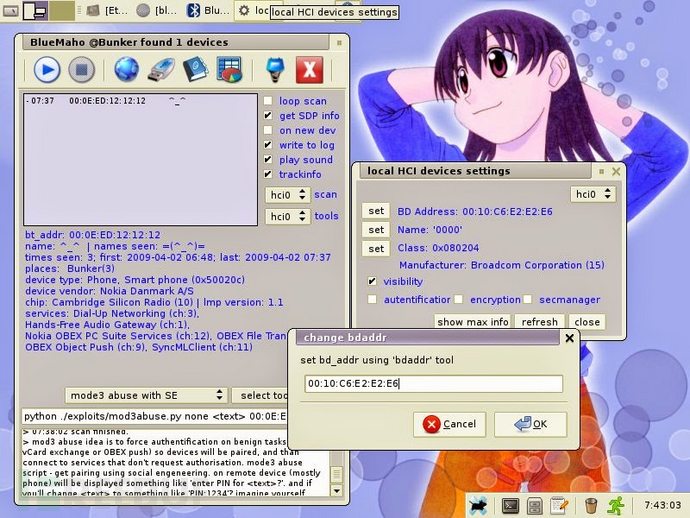
Task: Open the file cabinet icon in the tray
Action: [x=534, y=506]
